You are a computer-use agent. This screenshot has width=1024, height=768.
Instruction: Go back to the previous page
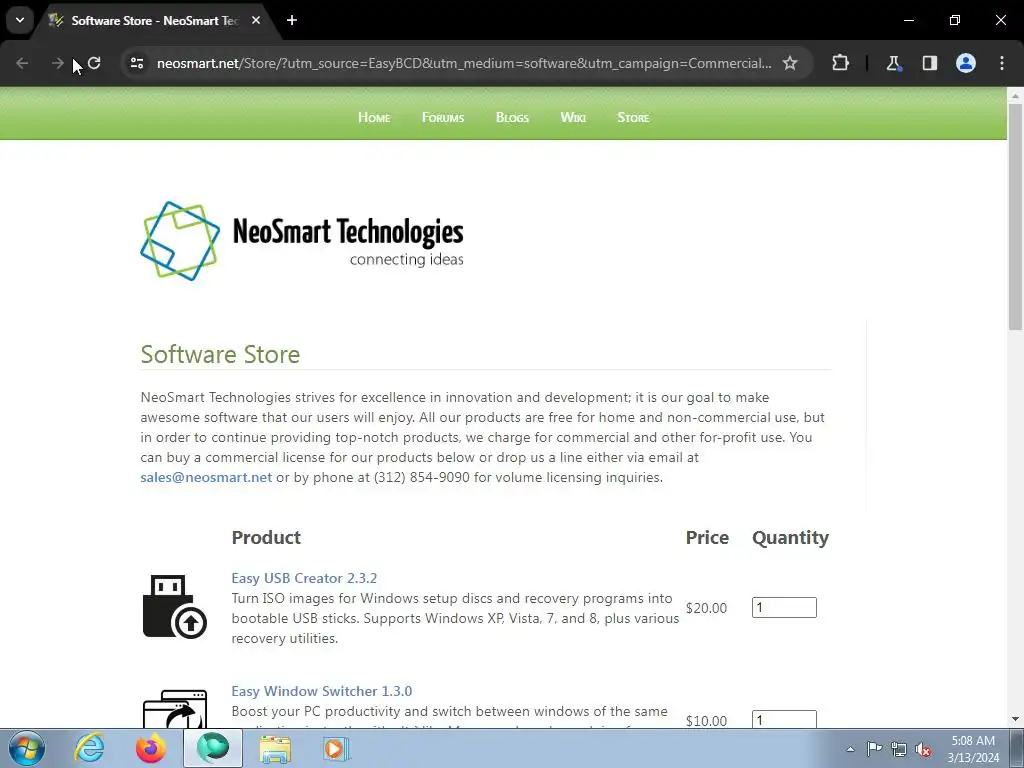[x=22, y=63]
